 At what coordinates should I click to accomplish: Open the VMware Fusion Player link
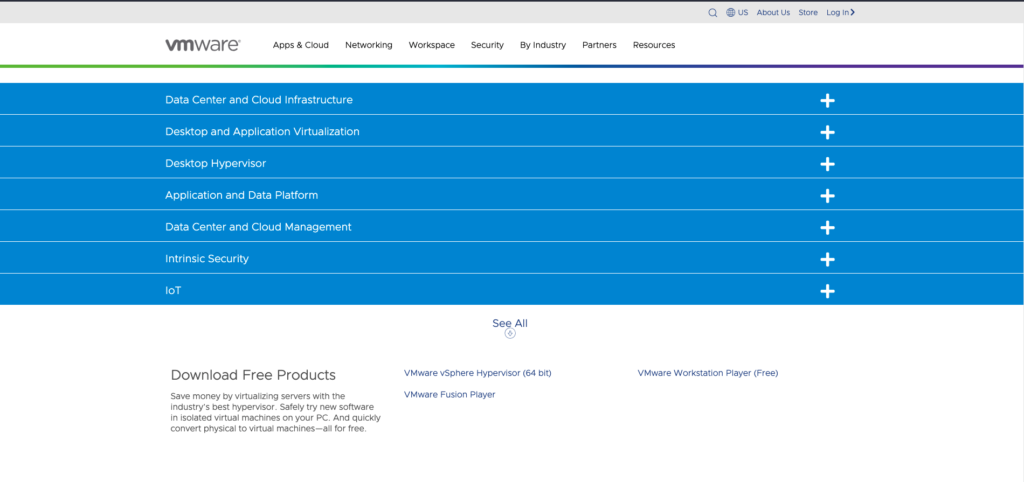click(450, 394)
